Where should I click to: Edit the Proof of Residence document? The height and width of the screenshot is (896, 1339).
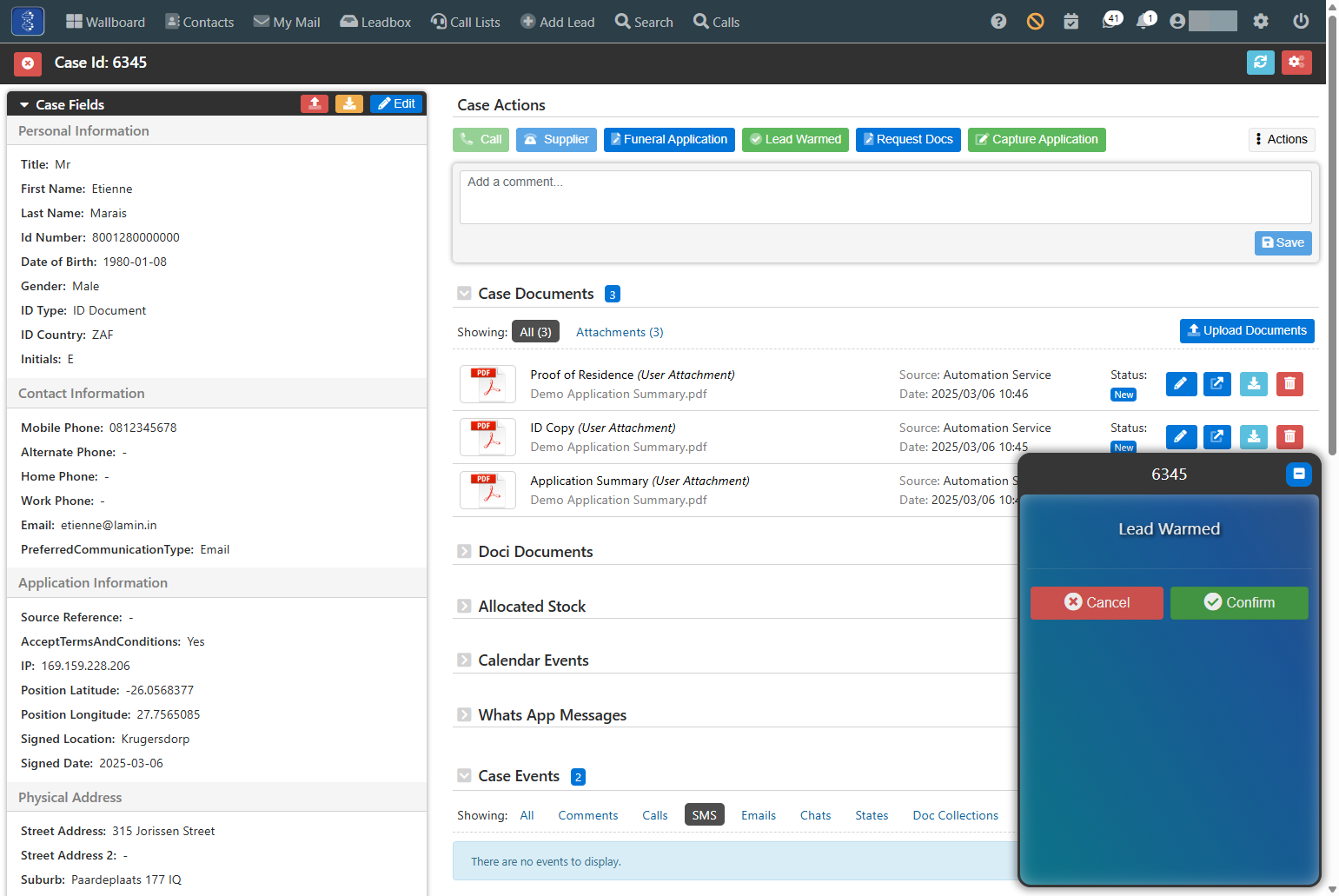click(1181, 384)
